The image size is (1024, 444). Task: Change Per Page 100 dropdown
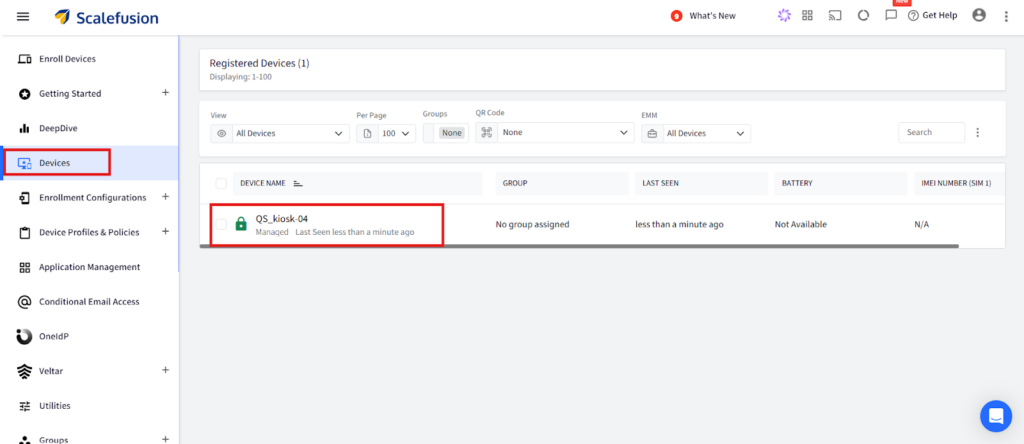pos(396,133)
